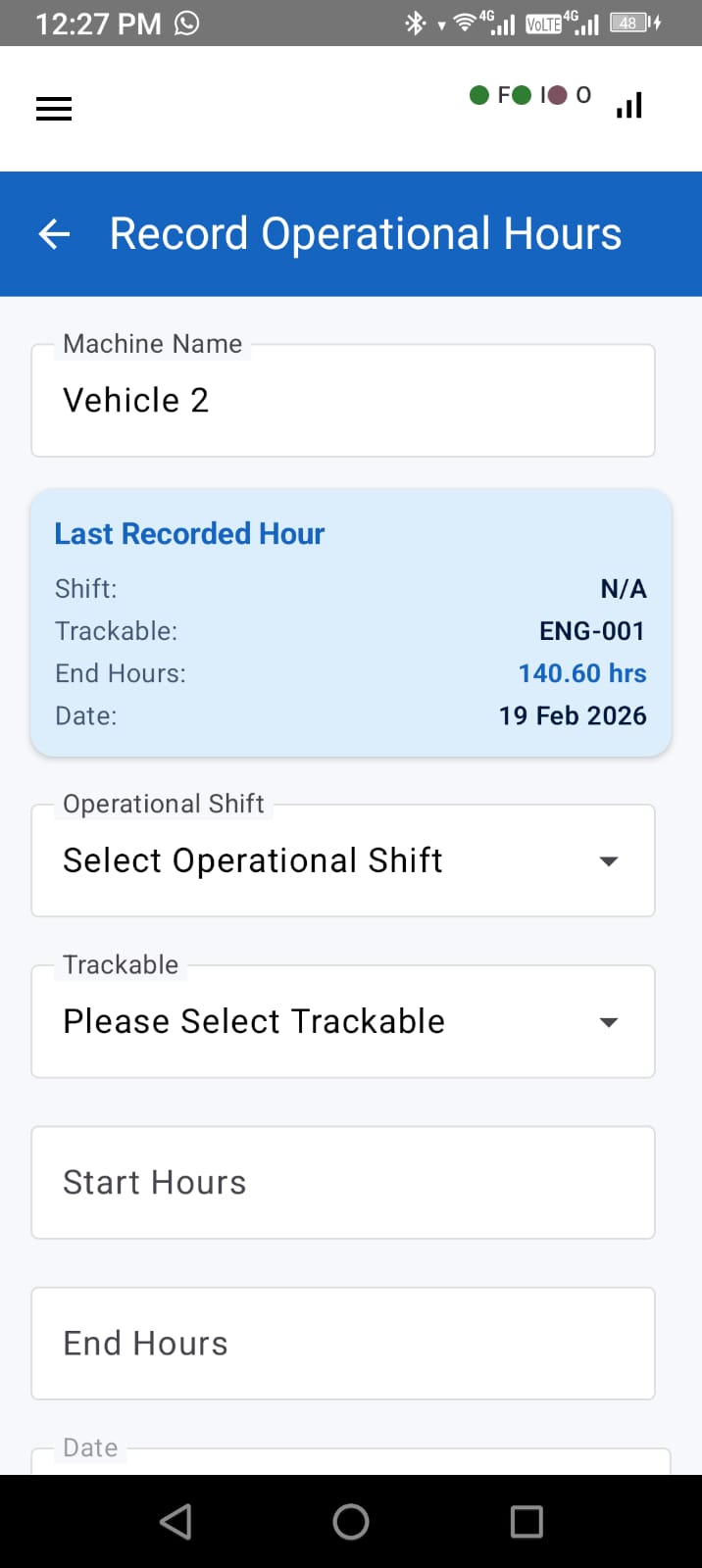The height and width of the screenshot is (1568, 702).
Task: Click the green F status indicator dot
Action: [x=477, y=95]
